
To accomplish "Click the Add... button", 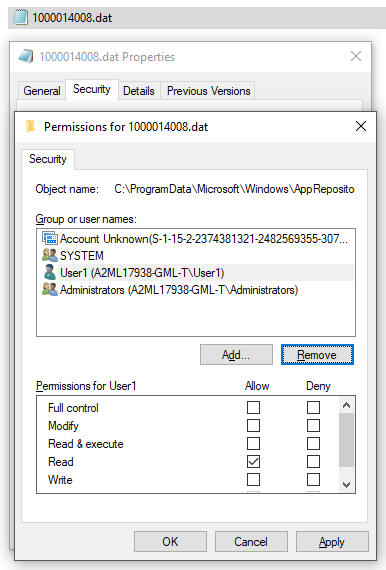I will click(236, 354).
